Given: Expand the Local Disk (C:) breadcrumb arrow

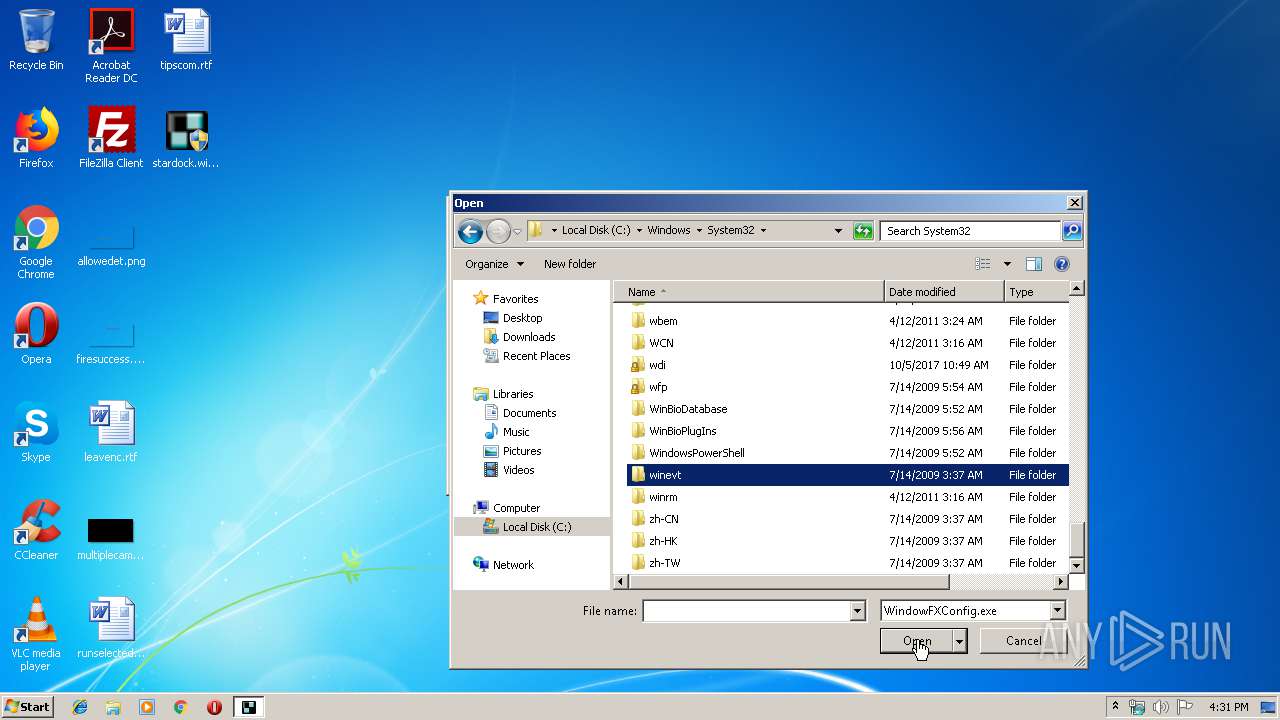Looking at the screenshot, I should (x=639, y=231).
